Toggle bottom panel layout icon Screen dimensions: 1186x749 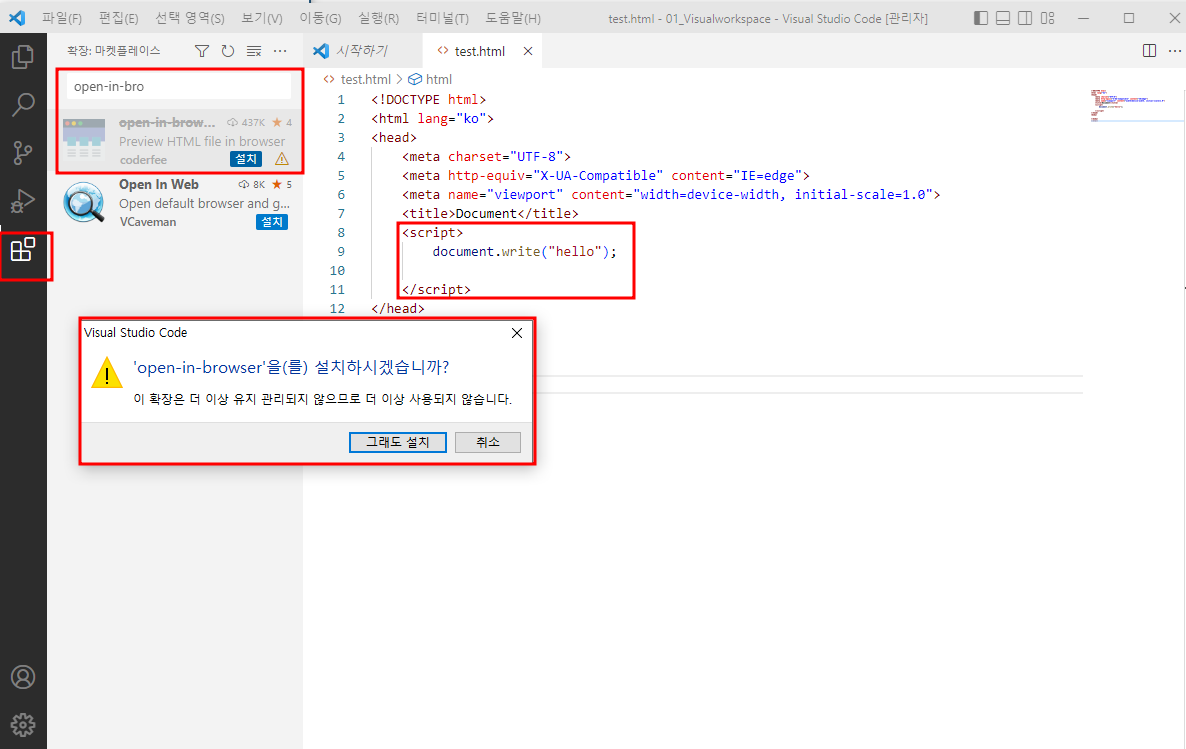[1003, 18]
